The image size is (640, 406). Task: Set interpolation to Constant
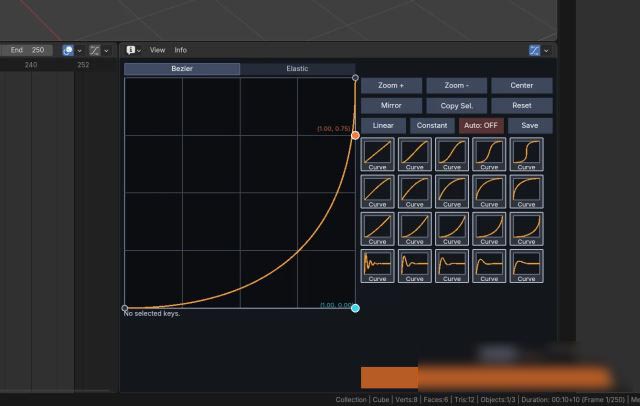tap(432, 125)
